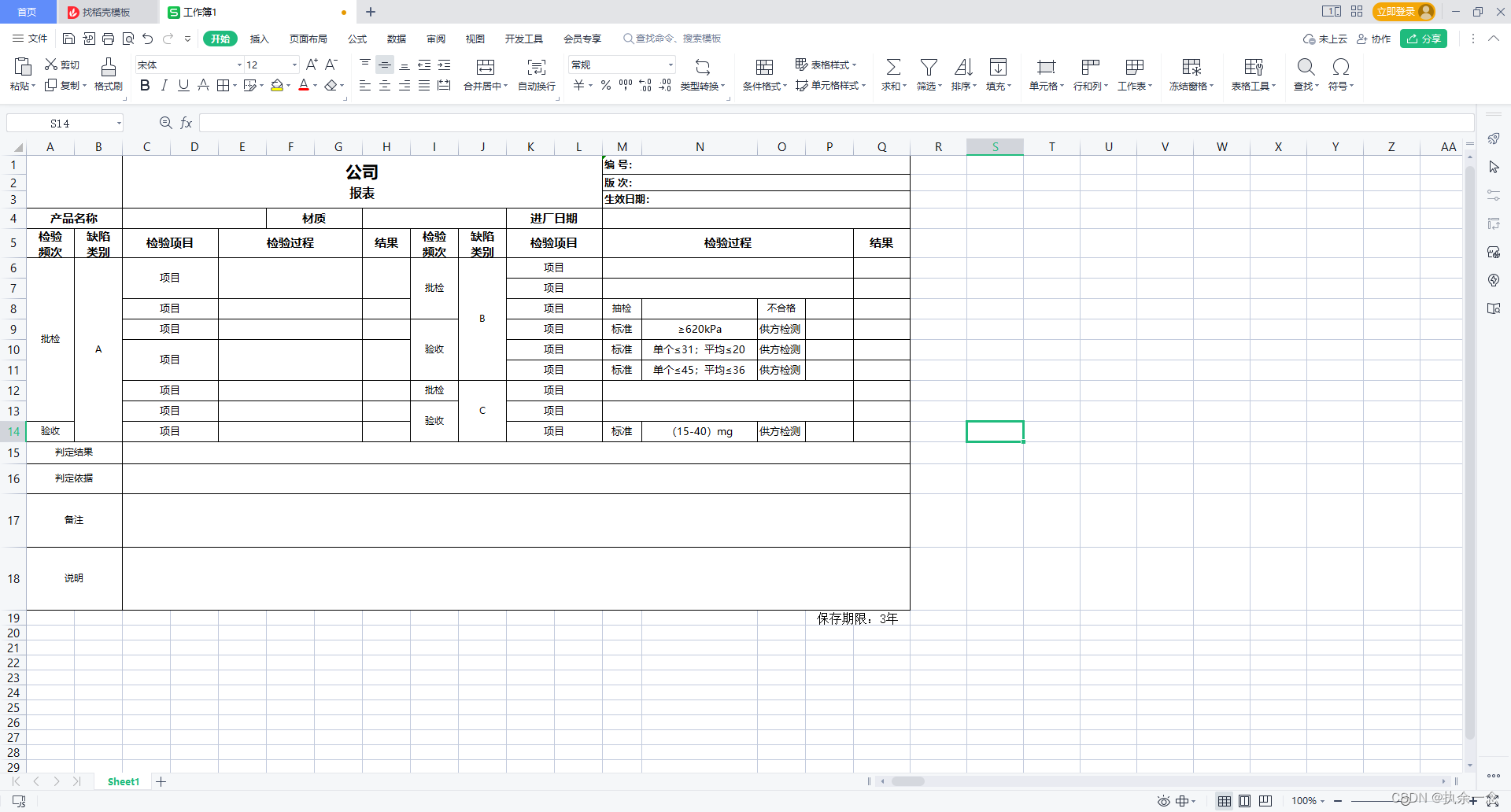Open the Formulas (公式) tab

pyautogui.click(x=357, y=39)
